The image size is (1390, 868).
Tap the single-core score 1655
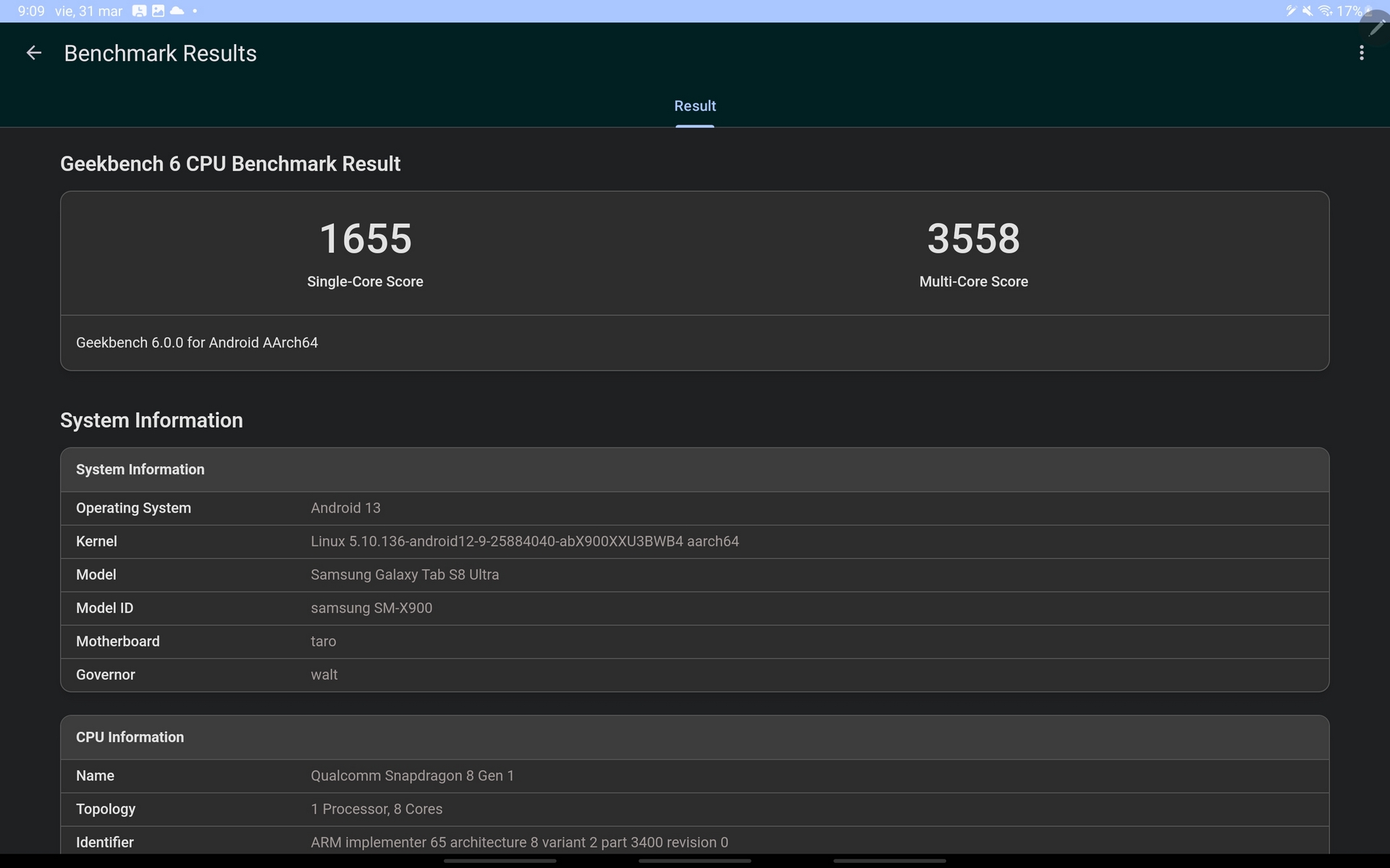click(365, 238)
